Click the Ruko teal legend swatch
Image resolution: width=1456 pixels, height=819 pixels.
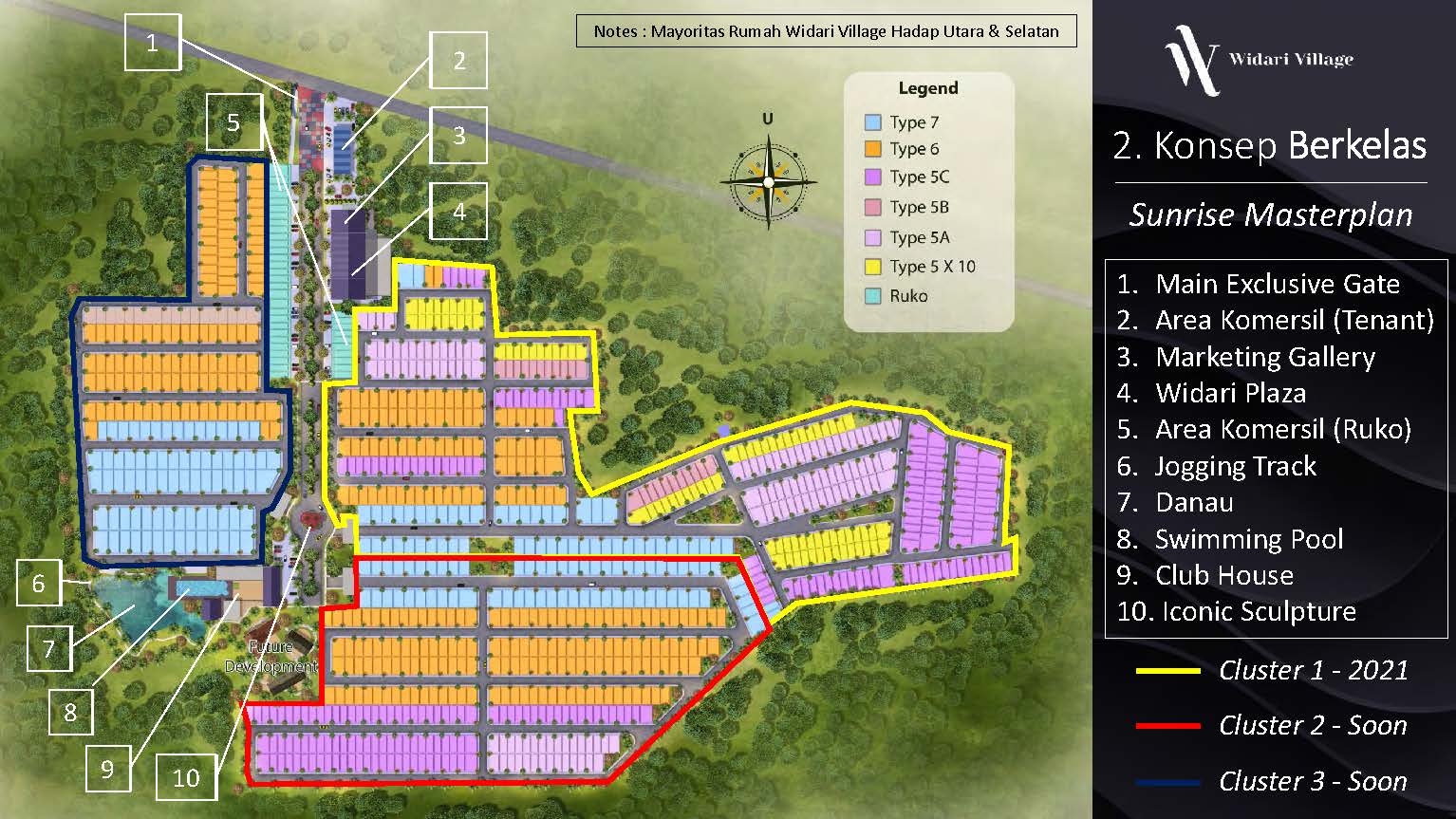pyautogui.click(x=872, y=296)
